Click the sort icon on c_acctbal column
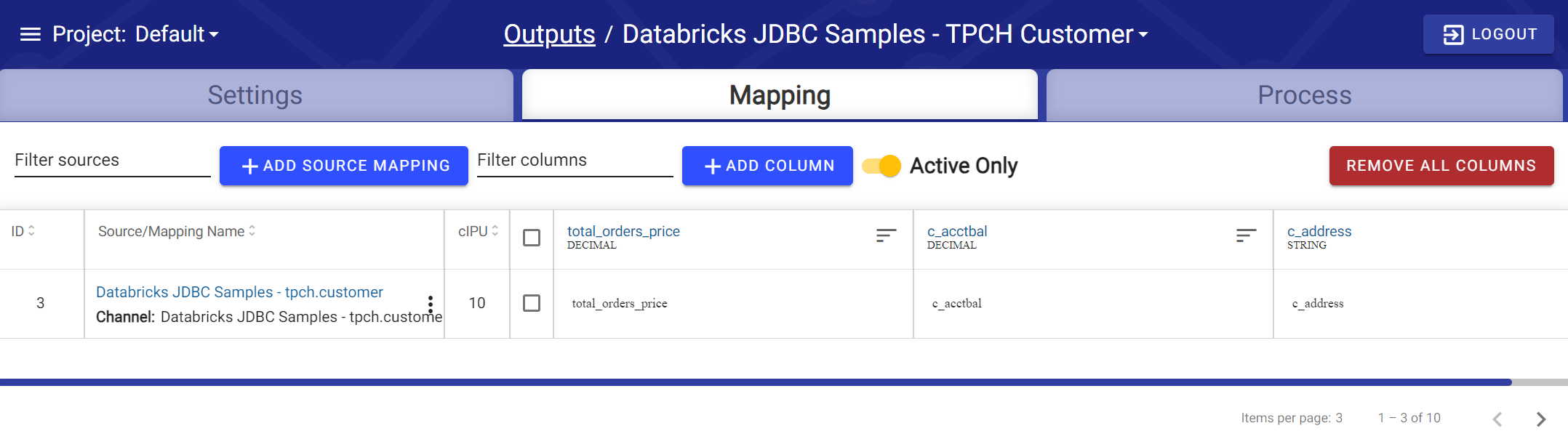The width and height of the screenshot is (1568, 439). (1245, 235)
